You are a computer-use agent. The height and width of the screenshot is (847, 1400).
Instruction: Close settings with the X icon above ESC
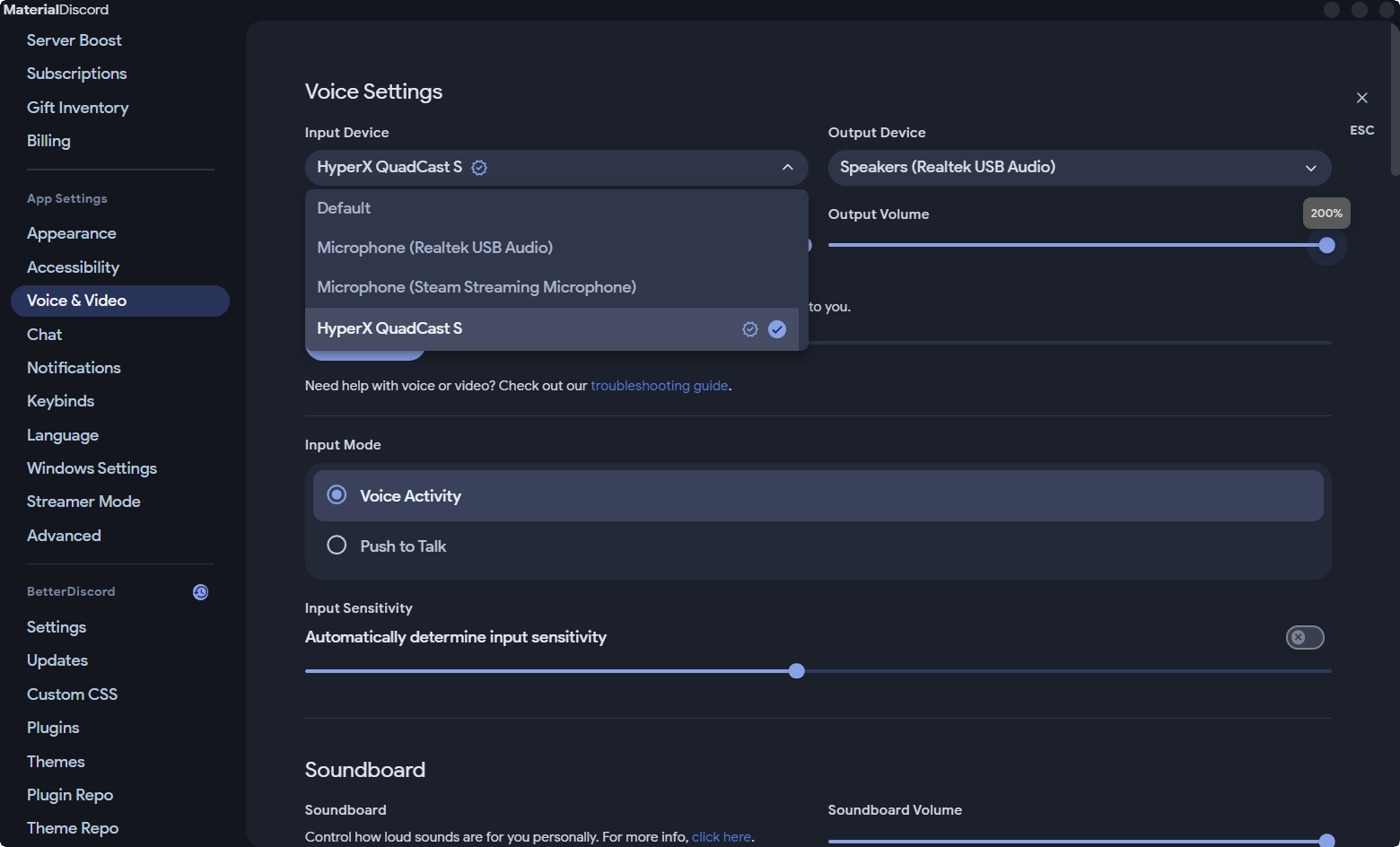(x=1362, y=98)
